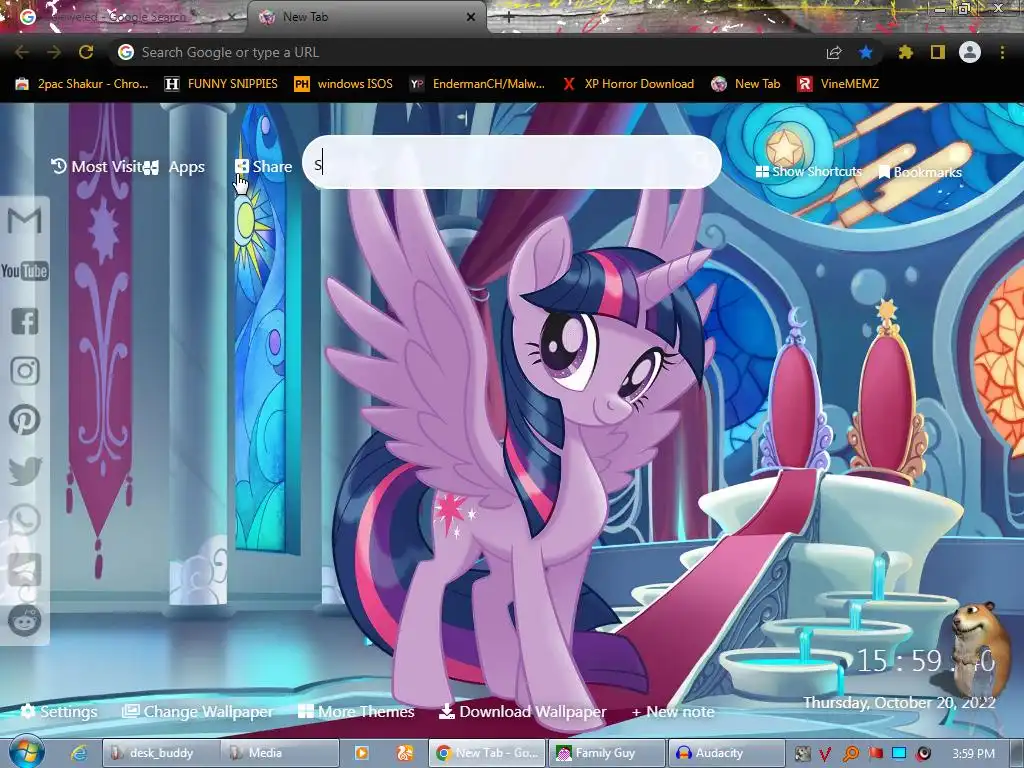Open the Bookmarks panel
The height and width of the screenshot is (768, 1024).
[920, 172]
